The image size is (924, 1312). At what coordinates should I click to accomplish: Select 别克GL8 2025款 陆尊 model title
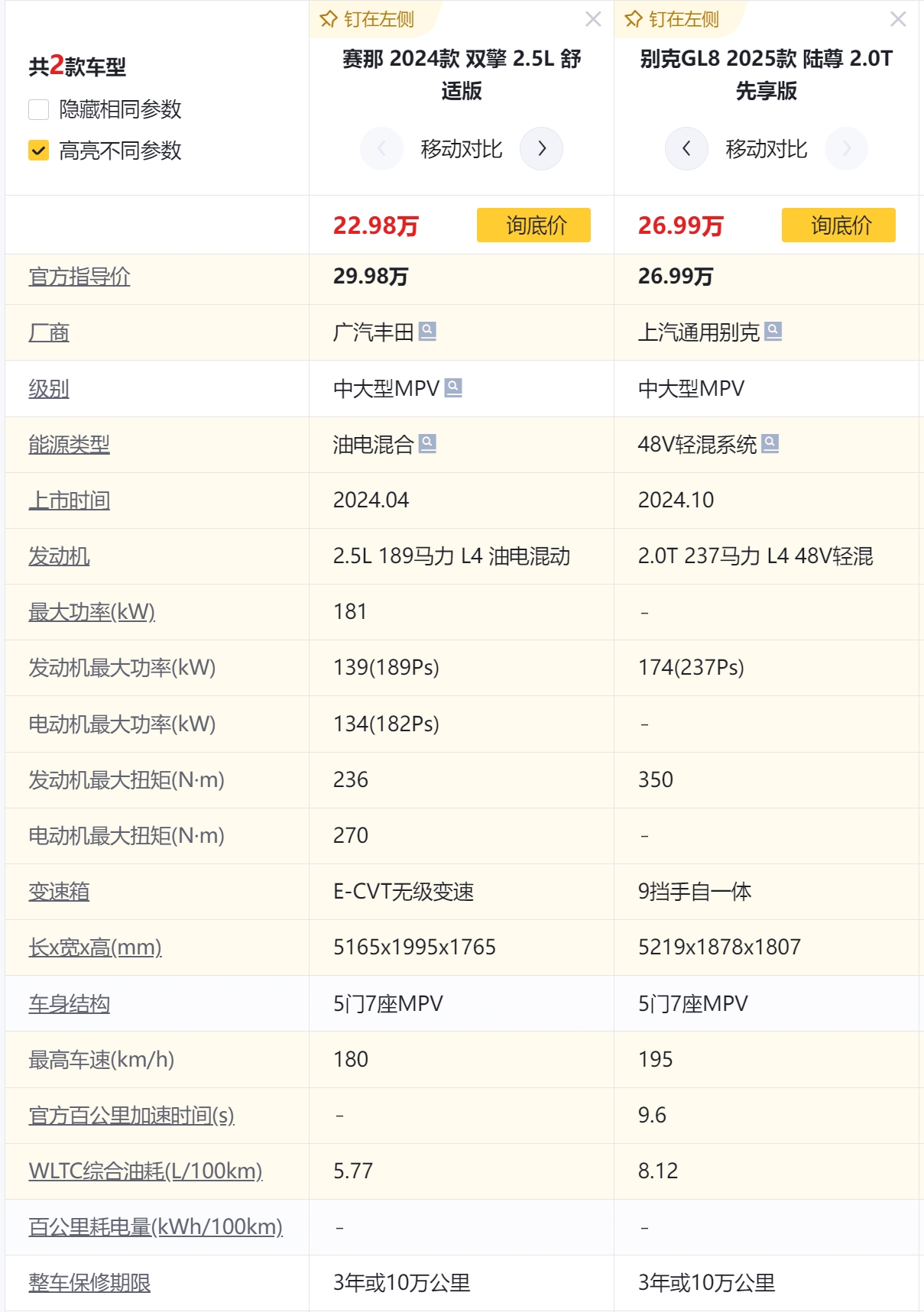[x=767, y=74]
